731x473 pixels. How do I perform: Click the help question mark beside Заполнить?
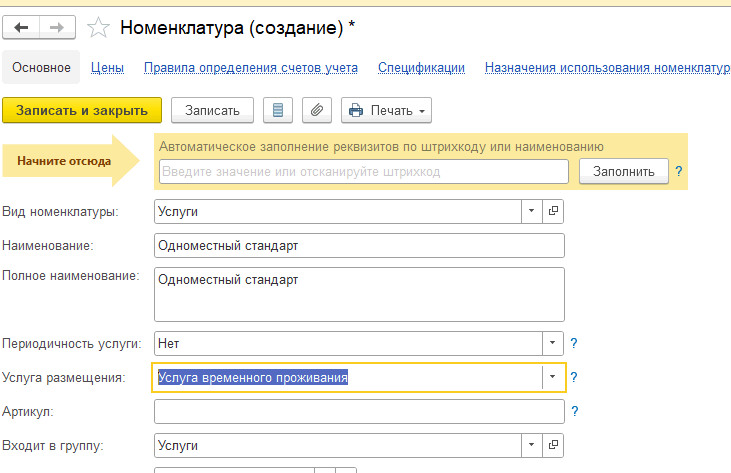(679, 171)
